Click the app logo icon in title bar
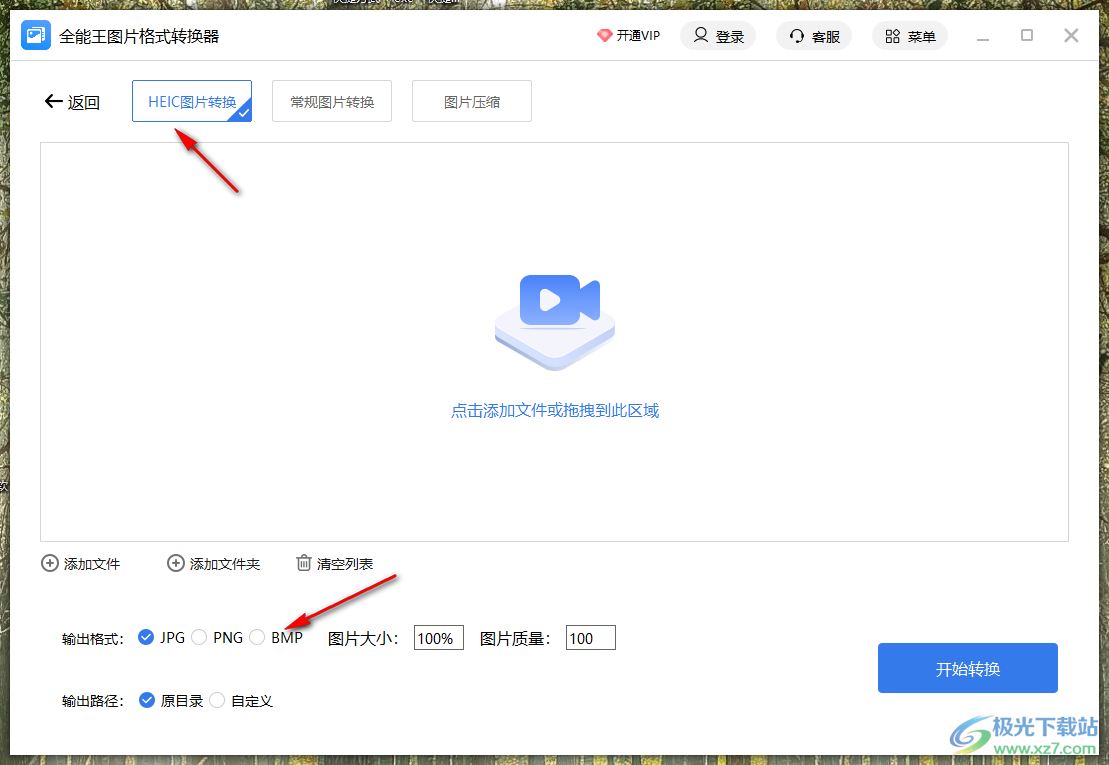The image size is (1109, 765). pyautogui.click(x=35, y=35)
